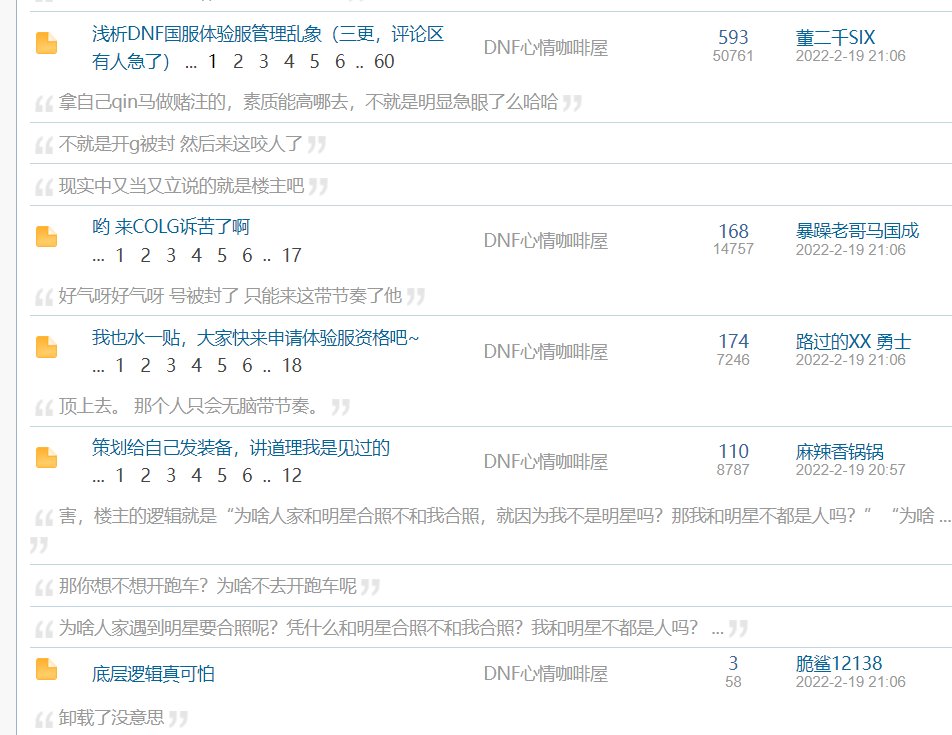Click the timestamp 2022-2-19 20:57
This screenshot has width=952, height=735.
pos(850,470)
